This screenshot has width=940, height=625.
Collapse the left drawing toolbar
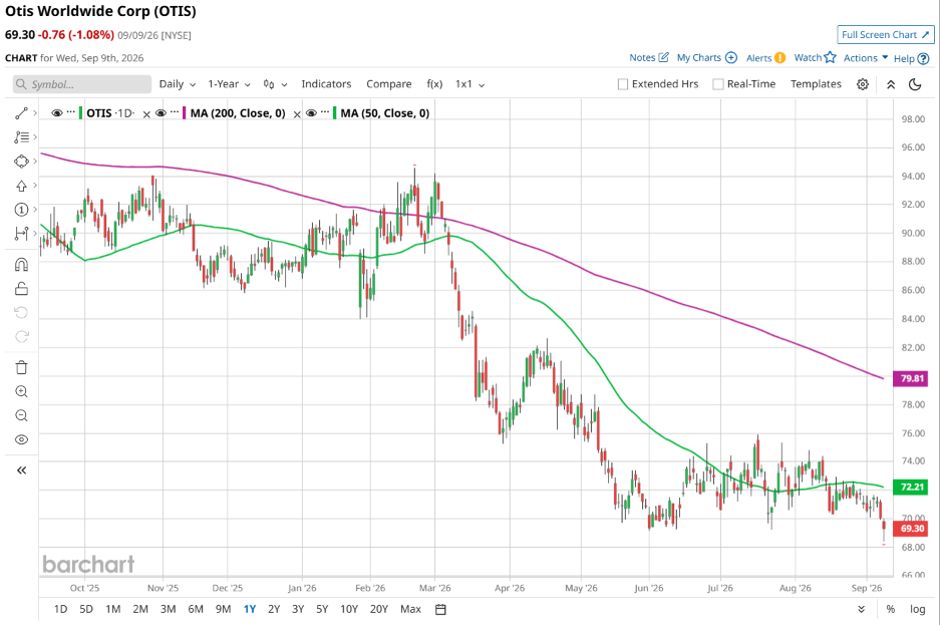[22, 470]
